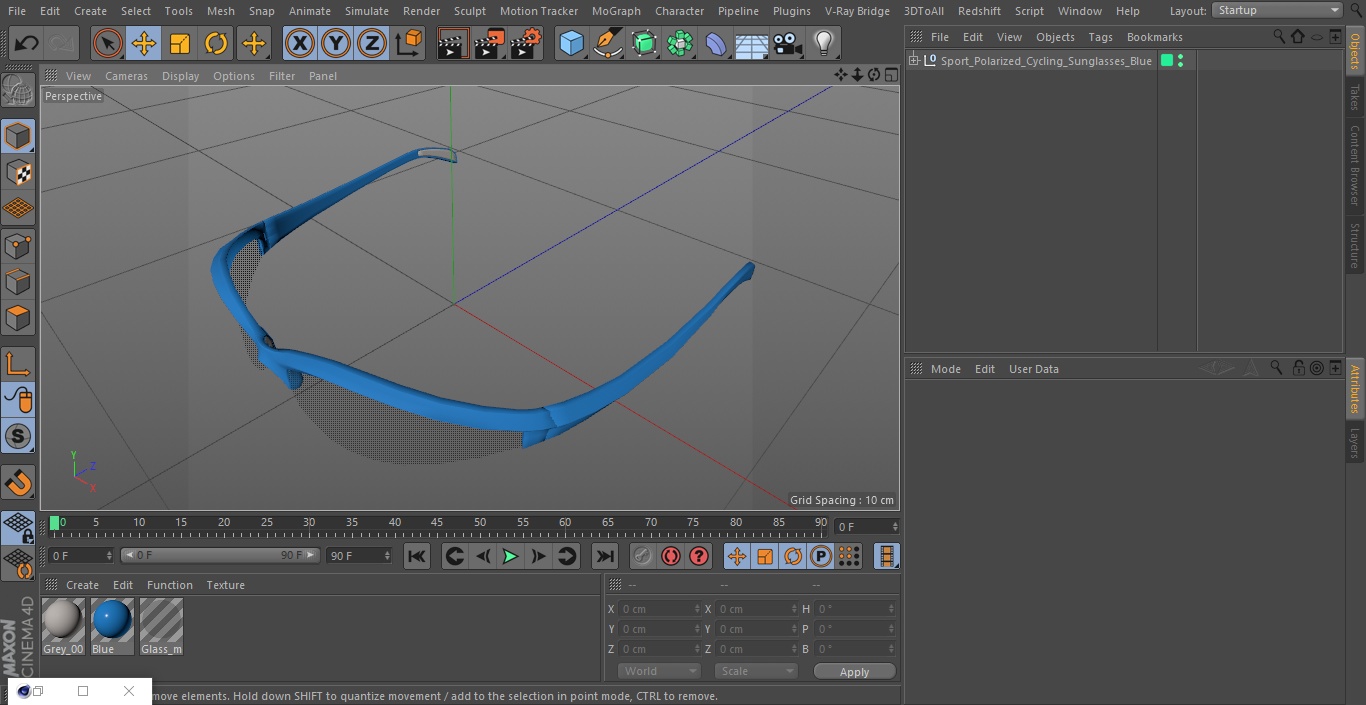
Task: Switch to Polygons mode
Action: click(x=18, y=318)
